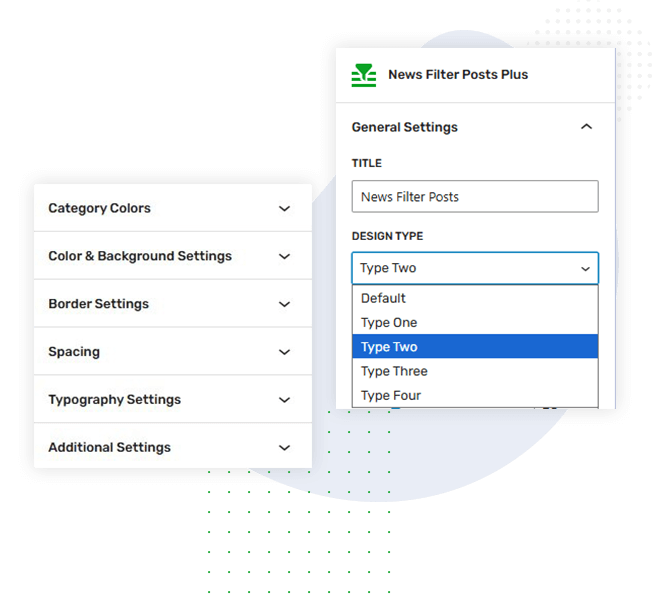Screen dimensions: 652x594
Task: Click the News Filter Posts Plus block icon
Action: click(364, 75)
